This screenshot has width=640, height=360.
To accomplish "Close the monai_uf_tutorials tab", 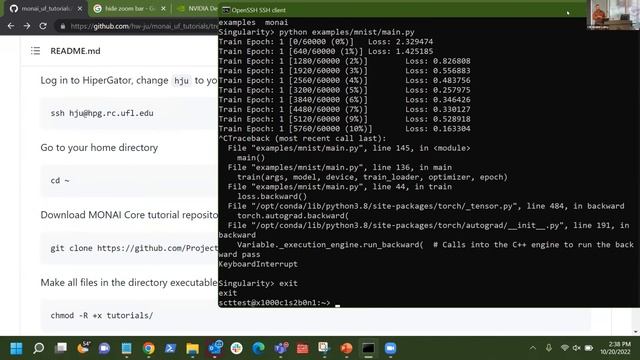I will [80, 9].
